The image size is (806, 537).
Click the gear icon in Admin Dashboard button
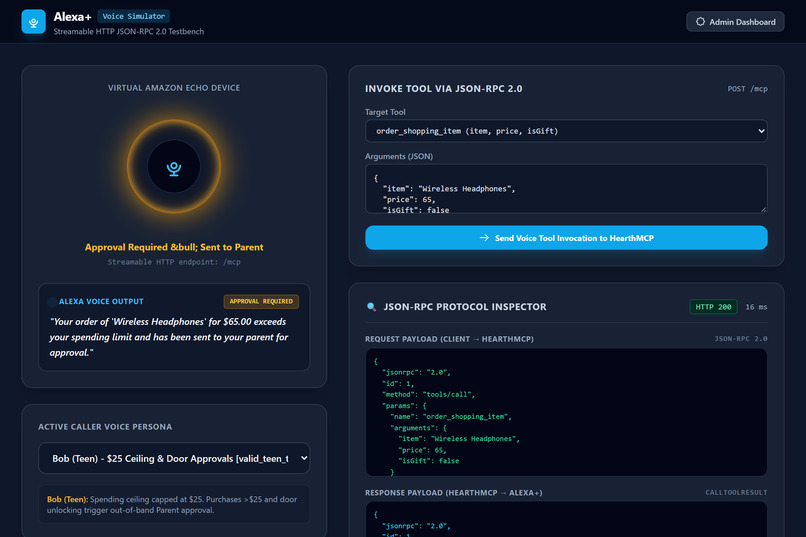pos(700,22)
